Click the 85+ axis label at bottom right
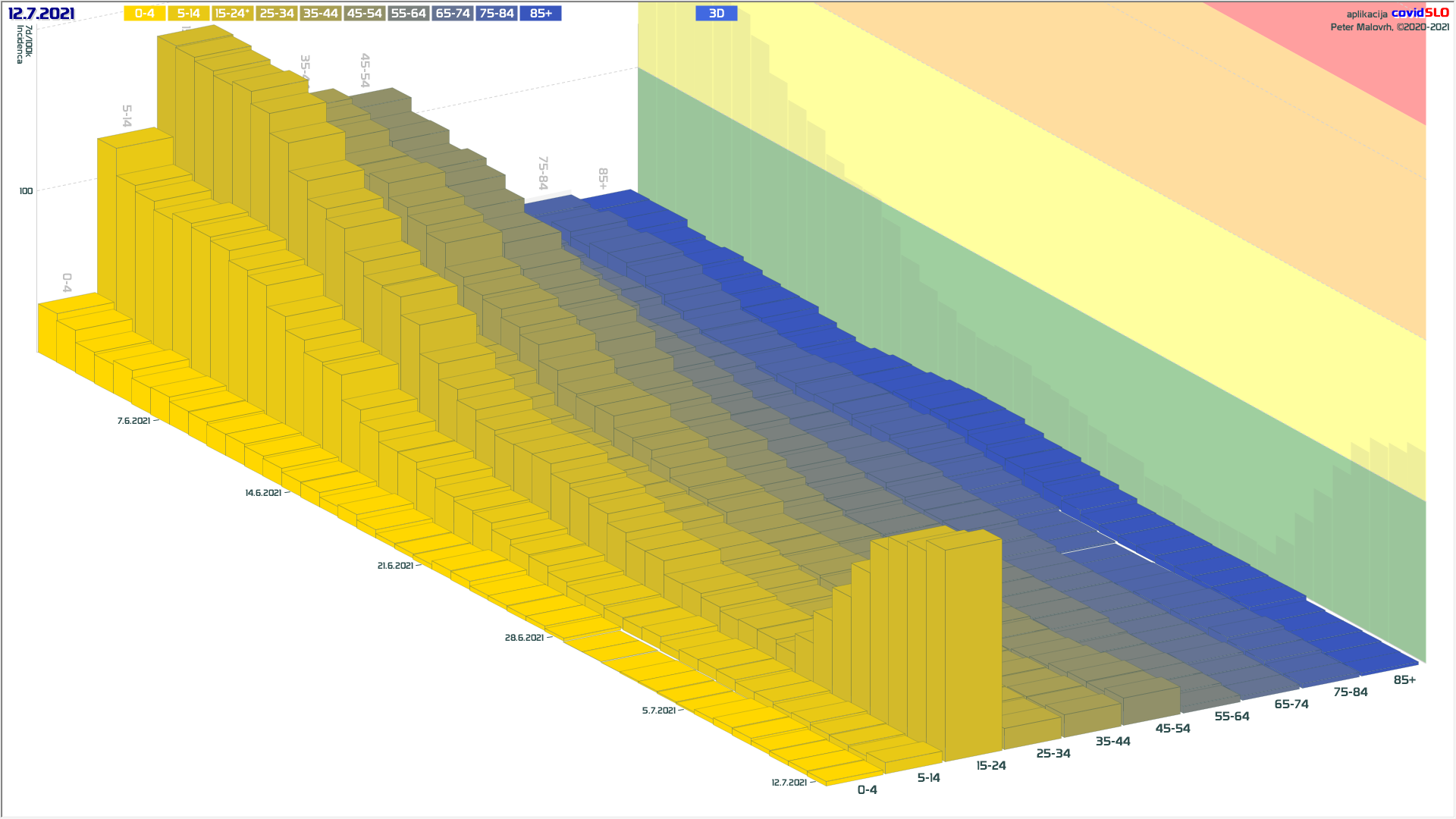1456x819 pixels. click(x=1404, y=680)
